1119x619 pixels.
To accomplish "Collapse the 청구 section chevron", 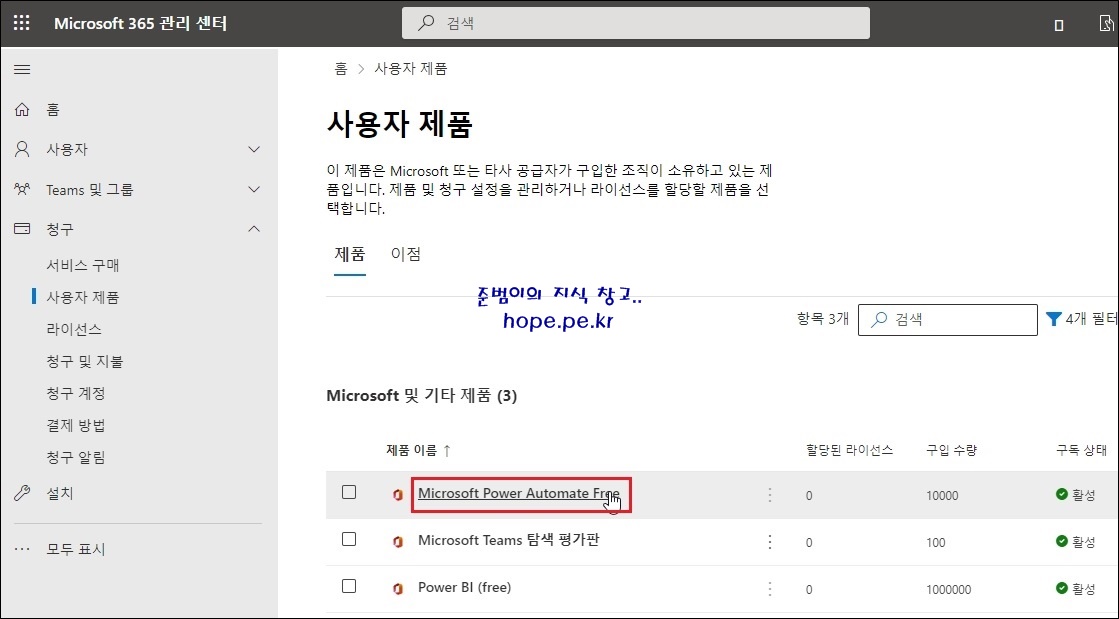I will (254, 229).
